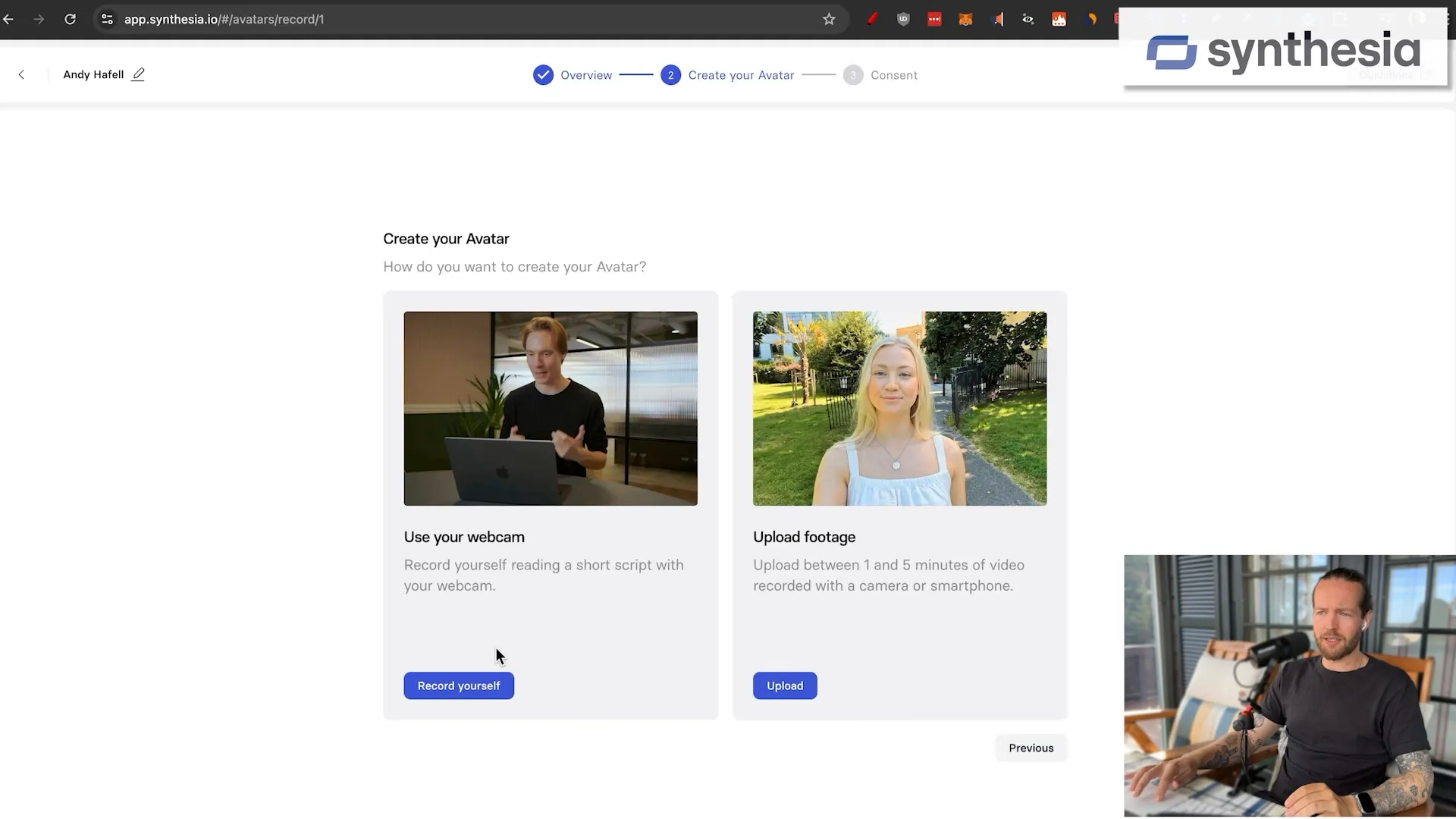Edit avatar name with the pencil icon

pos(138,74)
